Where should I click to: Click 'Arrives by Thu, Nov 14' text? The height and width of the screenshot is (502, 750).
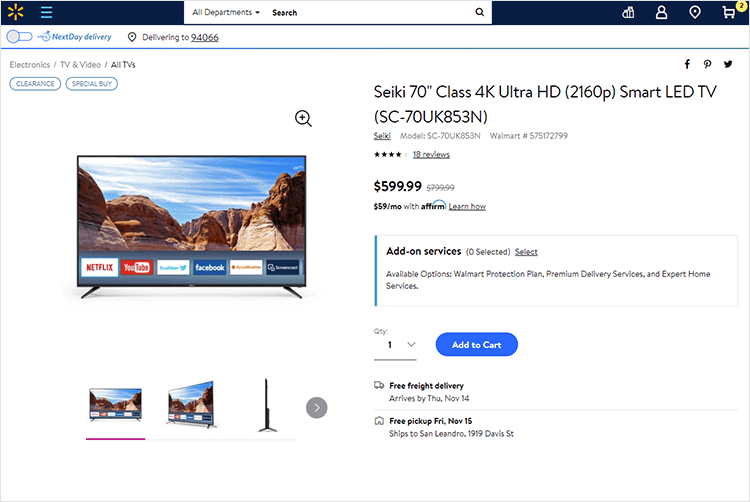[429, 398]
